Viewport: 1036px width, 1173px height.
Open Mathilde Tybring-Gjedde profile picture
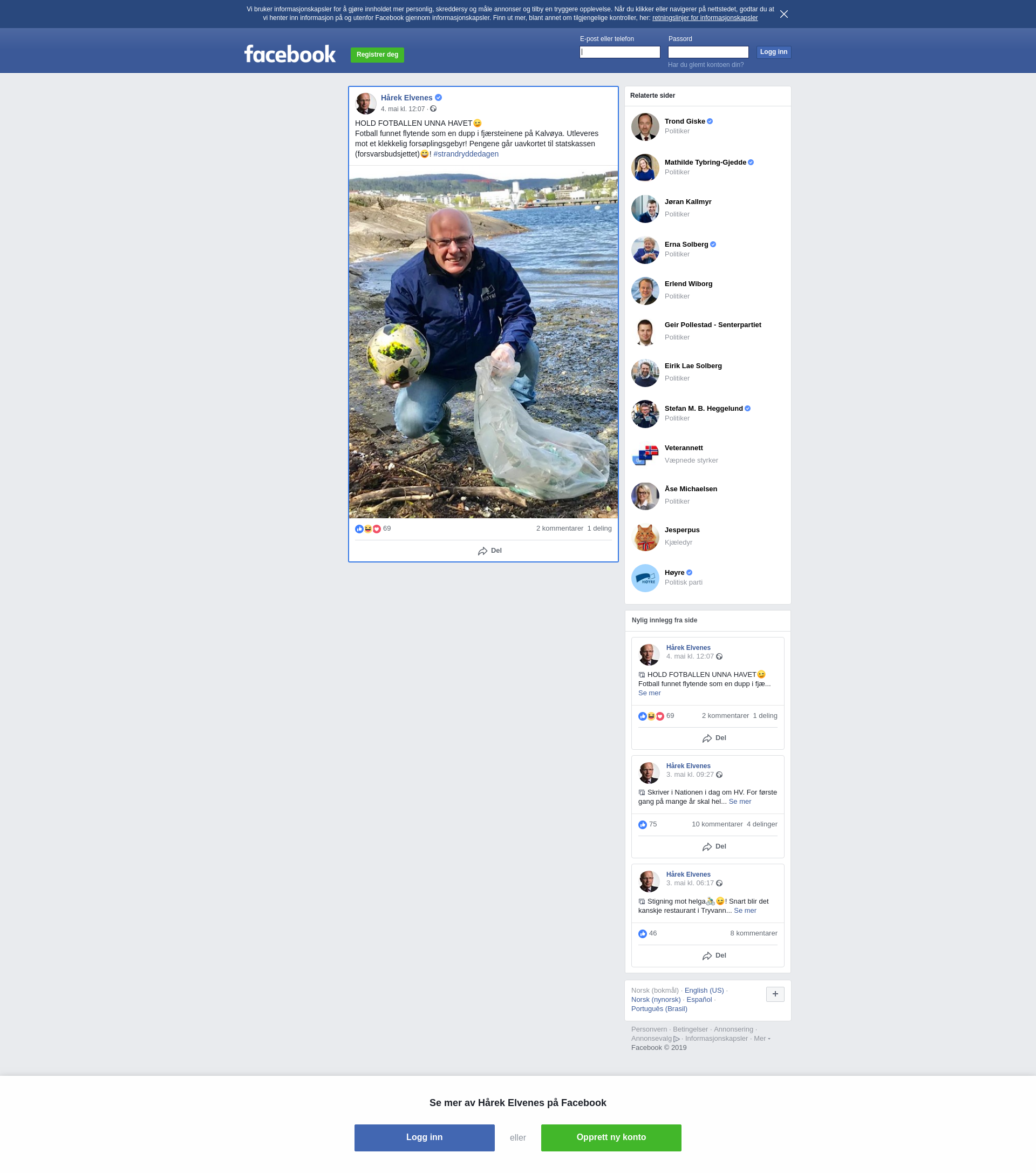(645, 167)
